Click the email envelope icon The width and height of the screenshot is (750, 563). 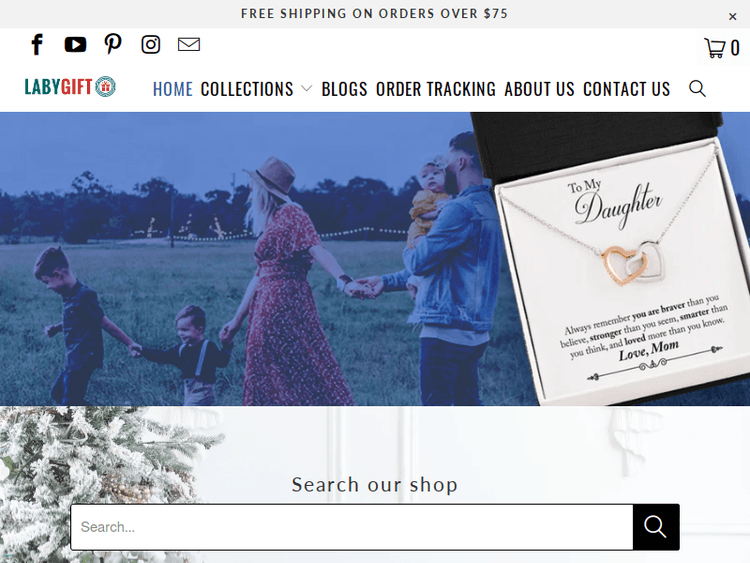(x=189, y=44)
